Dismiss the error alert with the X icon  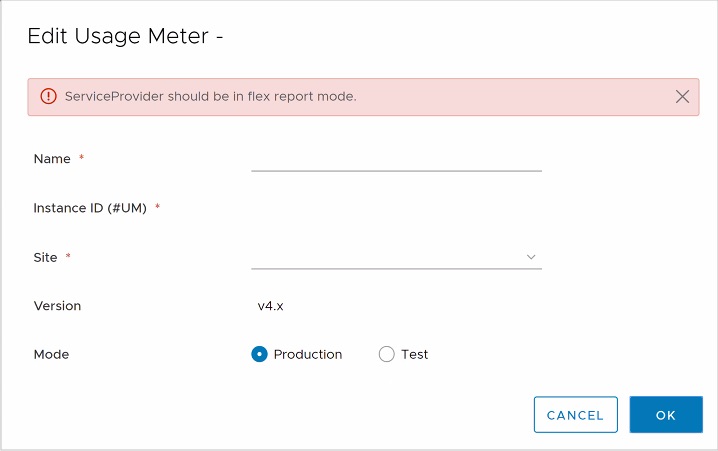[683, 97]
